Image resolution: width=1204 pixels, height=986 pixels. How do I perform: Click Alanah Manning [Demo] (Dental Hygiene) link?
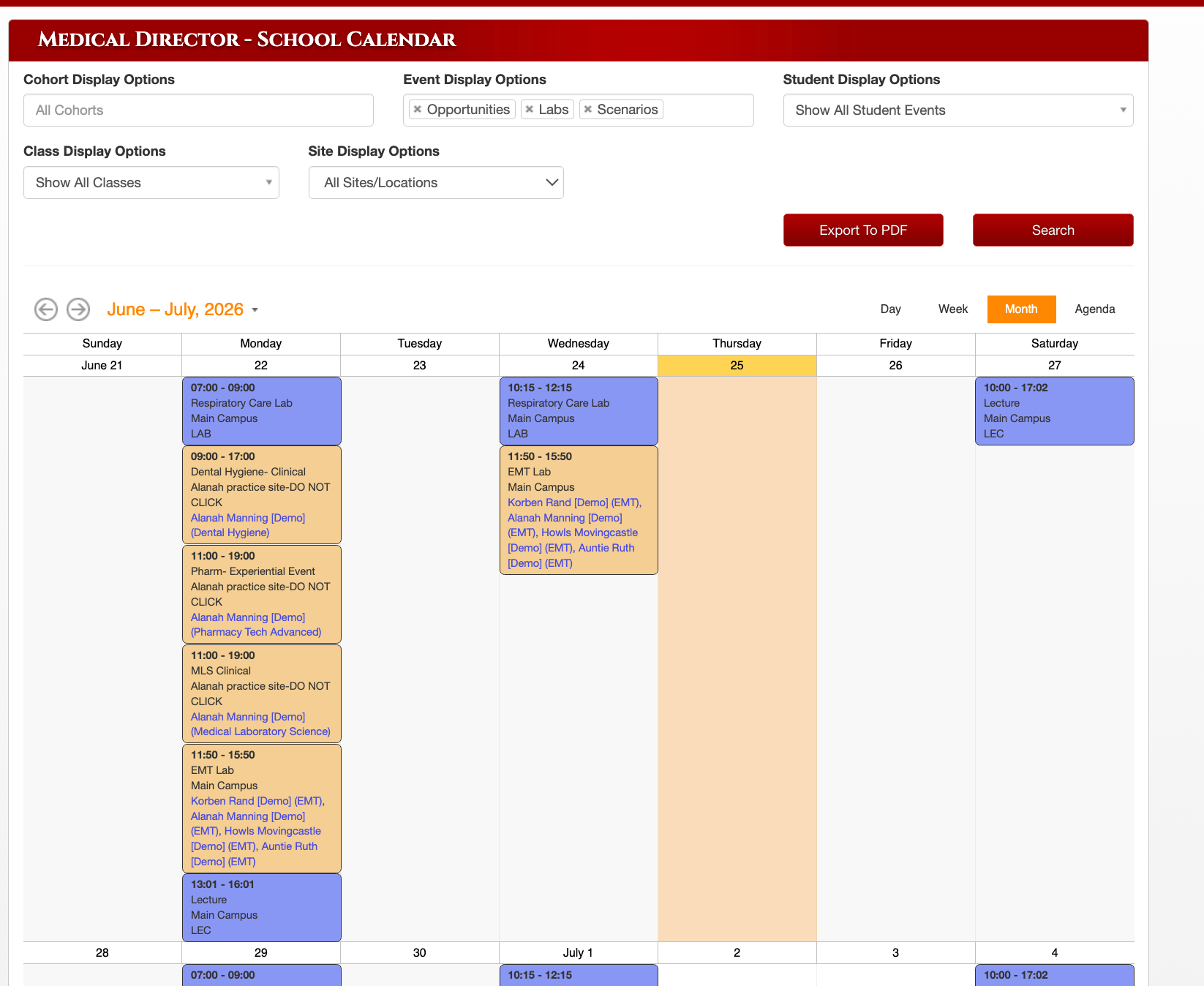[248, 525]
